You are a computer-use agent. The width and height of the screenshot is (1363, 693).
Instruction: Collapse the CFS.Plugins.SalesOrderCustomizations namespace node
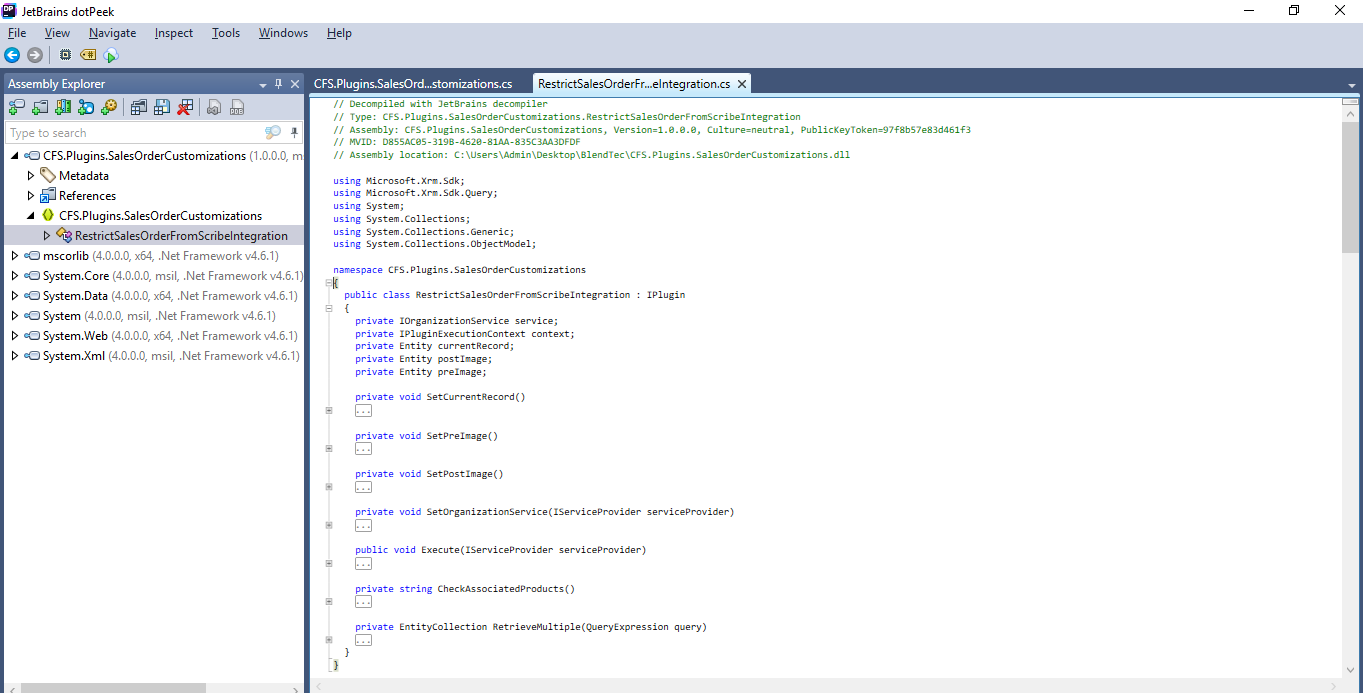click(31, 216)
